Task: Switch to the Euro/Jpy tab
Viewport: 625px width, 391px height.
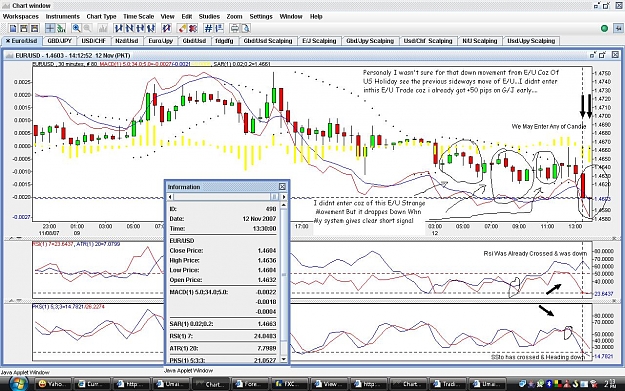Action: (161, 41)
